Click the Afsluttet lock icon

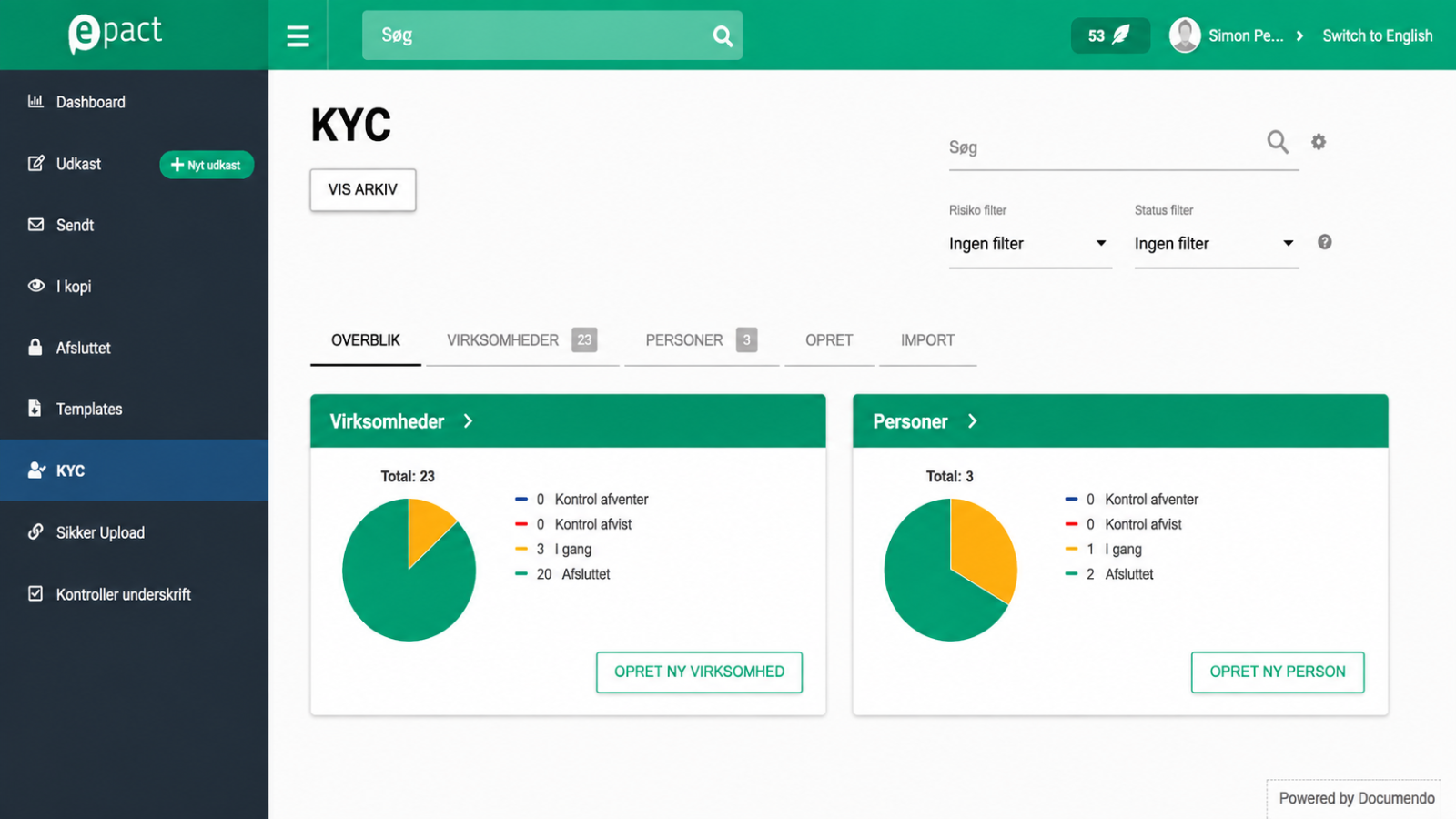point(35,347)
